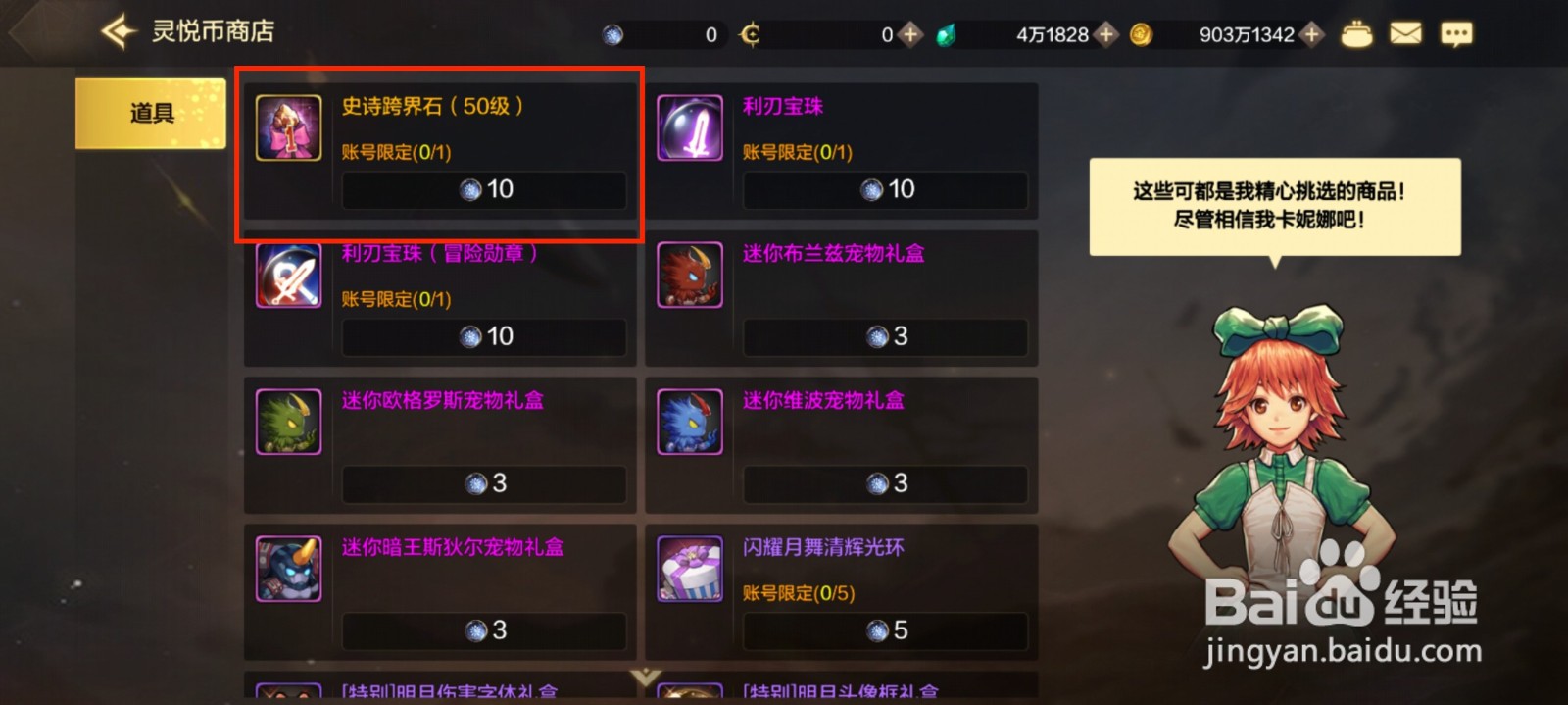The height and width of the screenshot is (705, 1568).
Task: Add gold coins with the plus icon
Action: click(x=1311, y=34)
